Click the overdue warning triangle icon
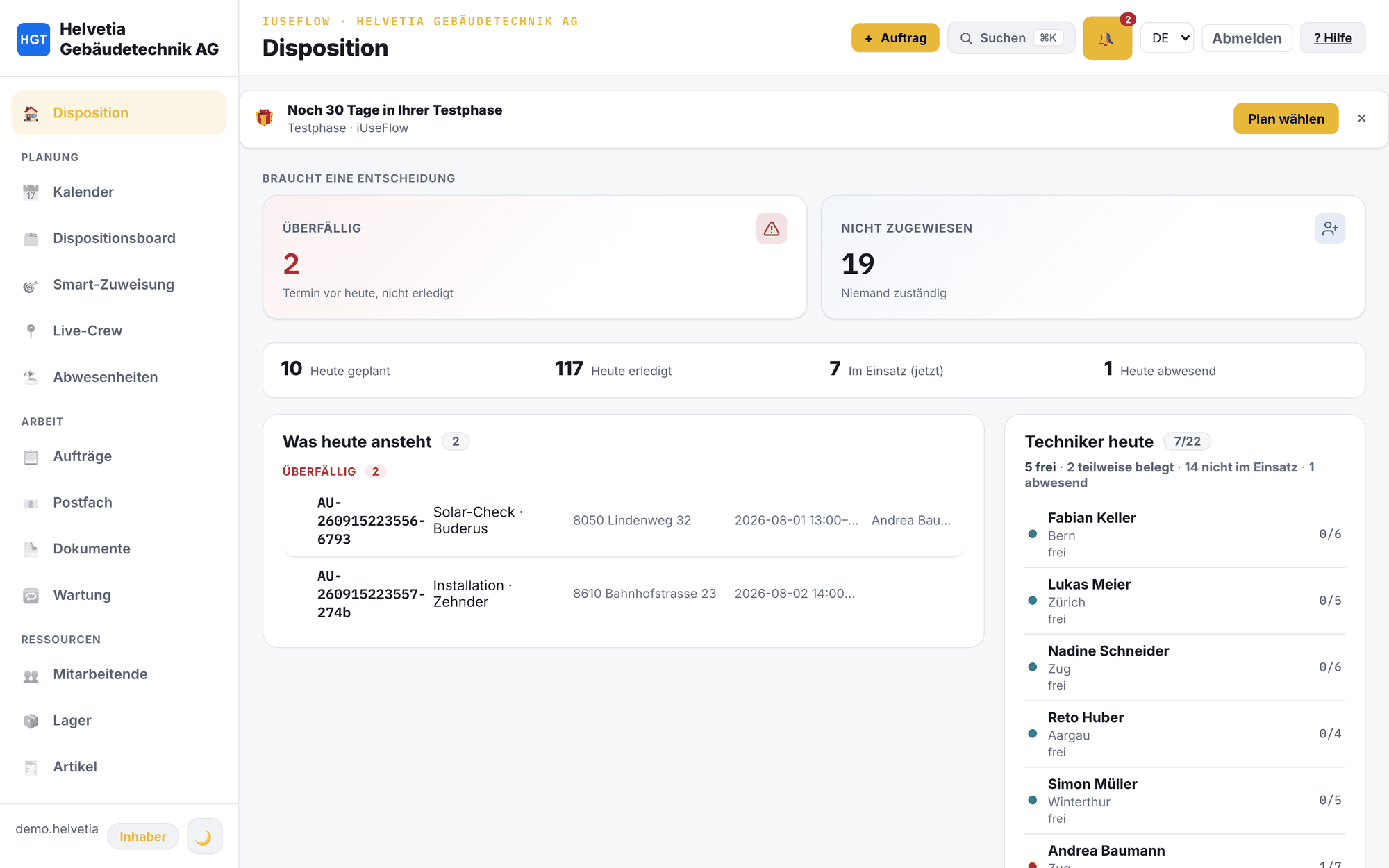Viewport: 1389px width, 868px height. pos(772,228)
